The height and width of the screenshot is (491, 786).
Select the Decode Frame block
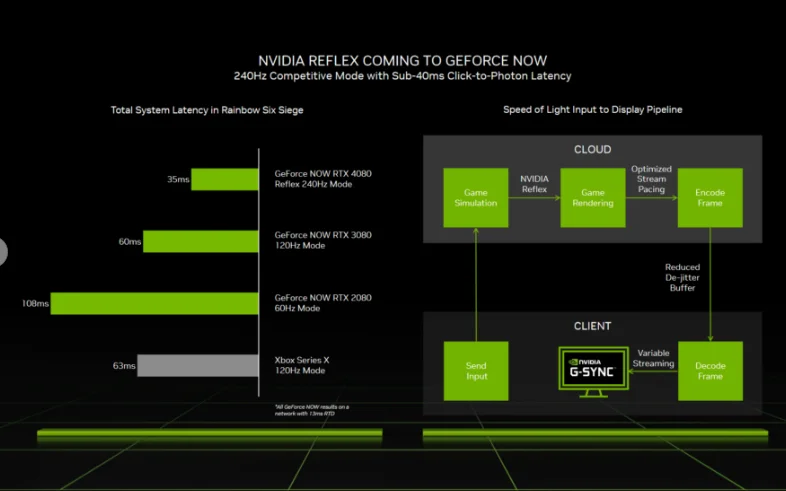point(710,371)
